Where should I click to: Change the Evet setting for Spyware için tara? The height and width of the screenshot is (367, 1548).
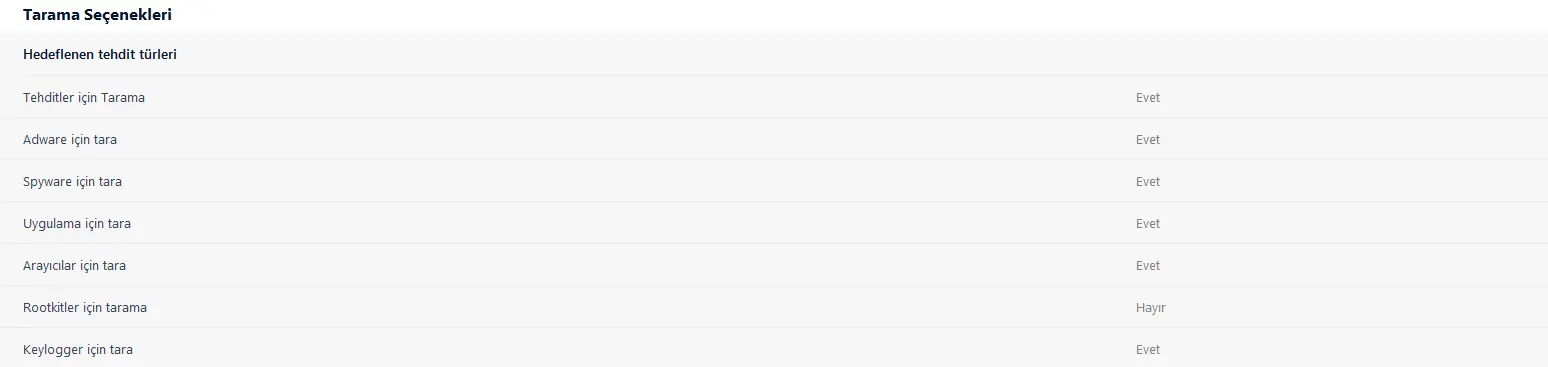click(x=1148, y=181)
